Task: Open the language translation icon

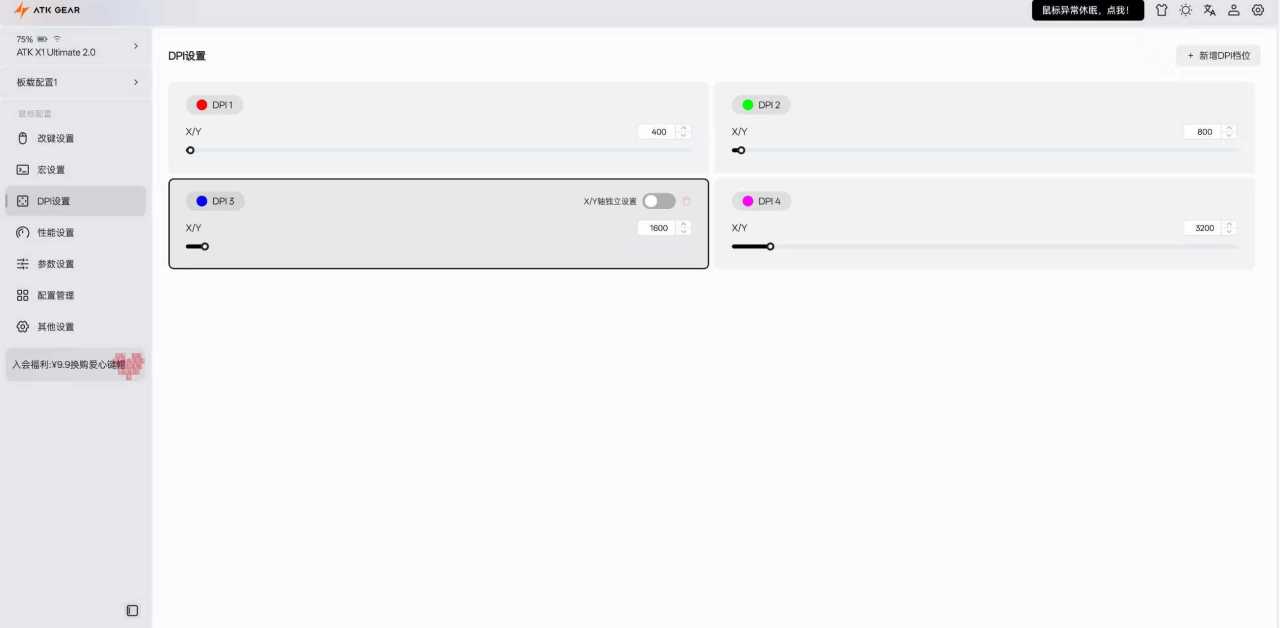Action: point(1210,10)
